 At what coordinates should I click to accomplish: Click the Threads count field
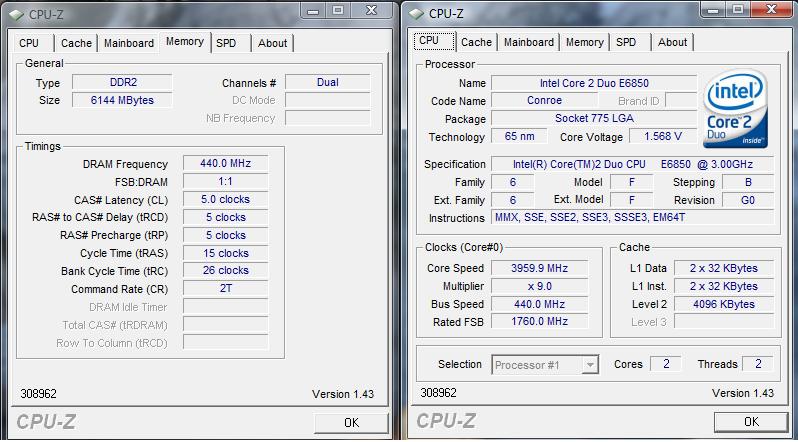[x=758, y=364]
